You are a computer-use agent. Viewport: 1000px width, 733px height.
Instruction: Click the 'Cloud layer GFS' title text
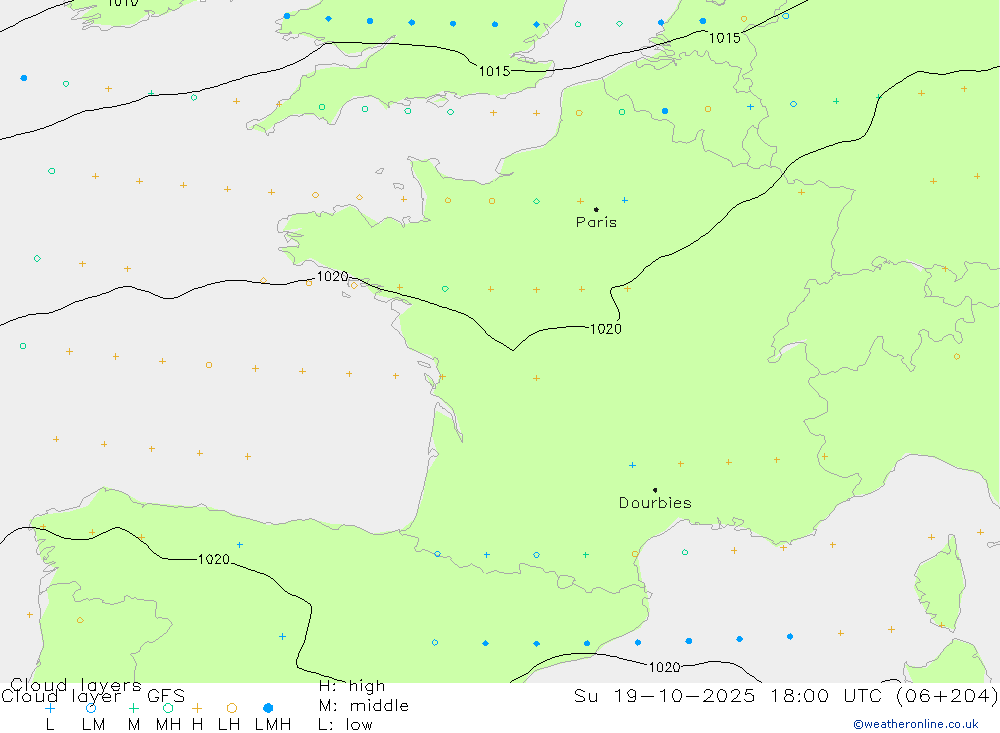point(93,695)
